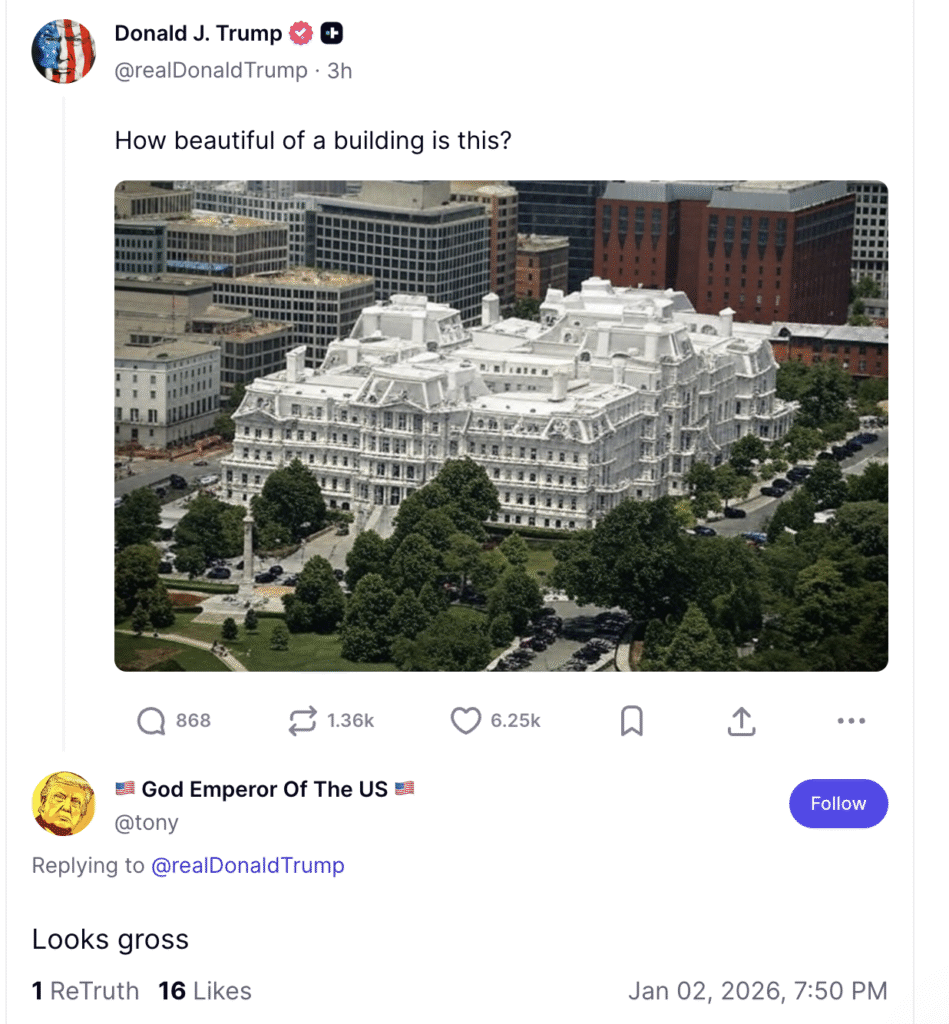The image size is (949, 1024).
Task: Click the God Emperor user's avatar
Action: [x=64, y=803]
